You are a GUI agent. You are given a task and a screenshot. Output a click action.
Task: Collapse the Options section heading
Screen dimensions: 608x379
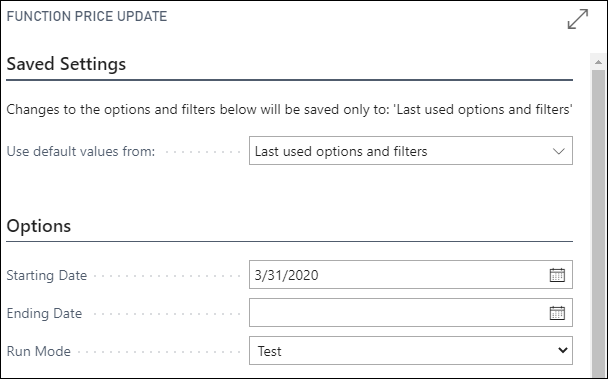click(39, 226)
